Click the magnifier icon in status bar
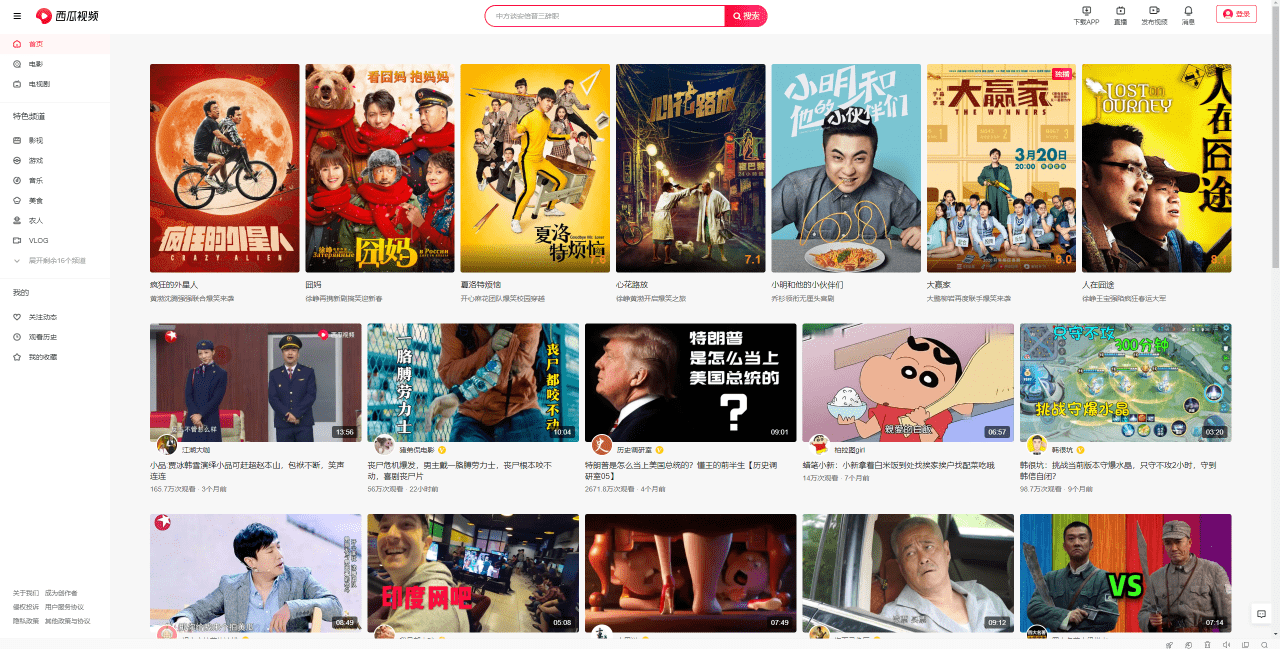The height and width of the screenshot is (649, 1280). coord(1265,644)
